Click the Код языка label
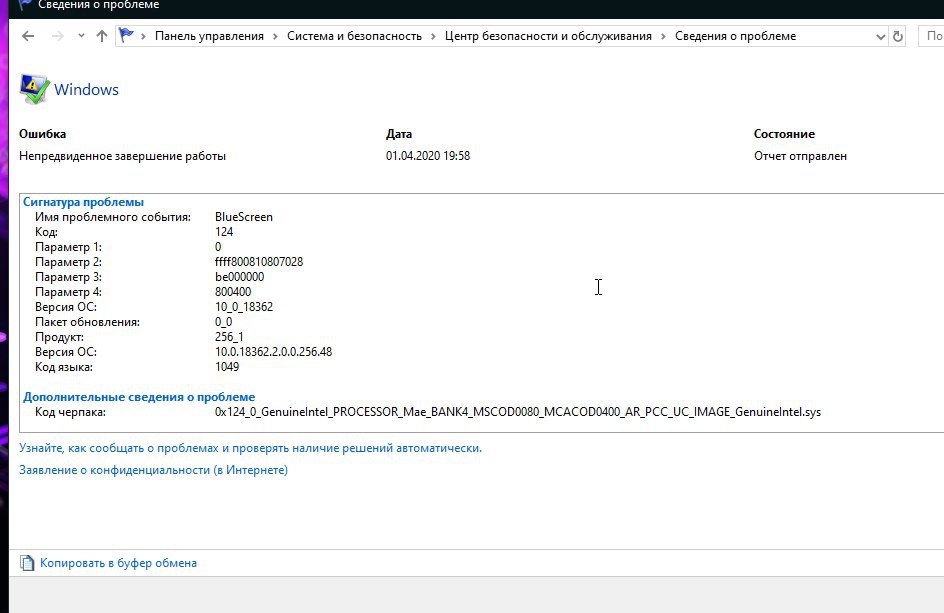 tap(64, 367)
